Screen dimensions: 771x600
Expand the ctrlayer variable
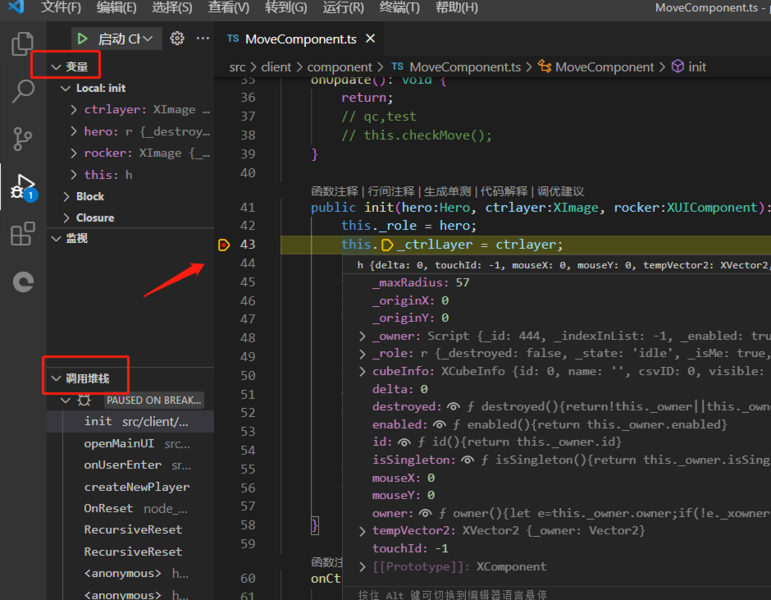74,110
